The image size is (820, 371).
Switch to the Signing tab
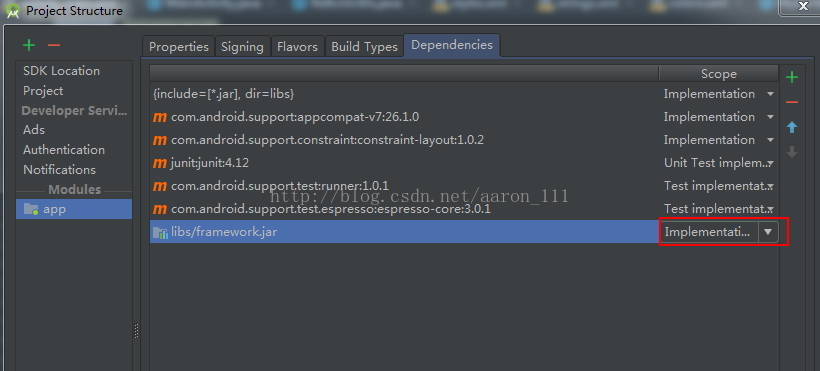pyautogui.click(x=242, y=47)
